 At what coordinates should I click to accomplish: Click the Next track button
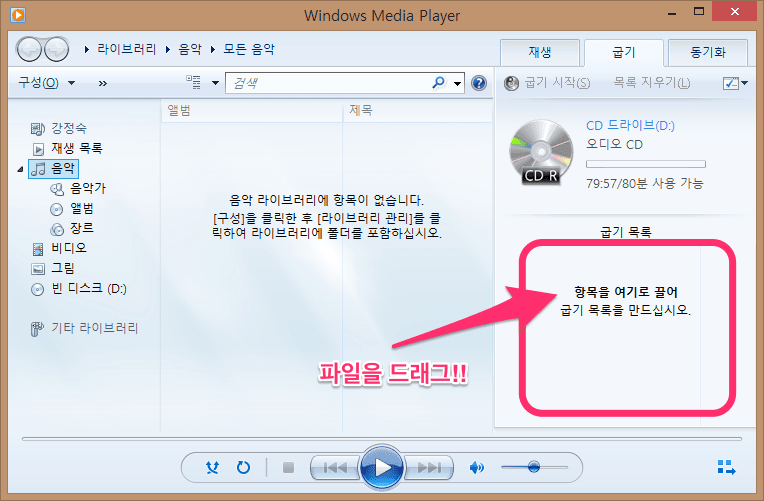click(x=429, y=468)
